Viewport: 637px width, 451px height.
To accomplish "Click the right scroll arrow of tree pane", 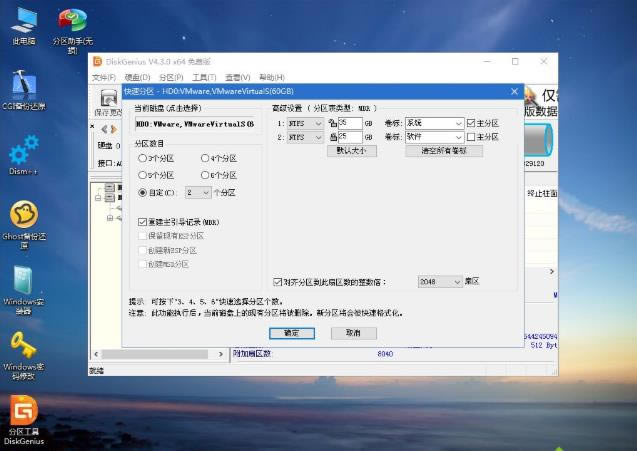I will point(221,354).
